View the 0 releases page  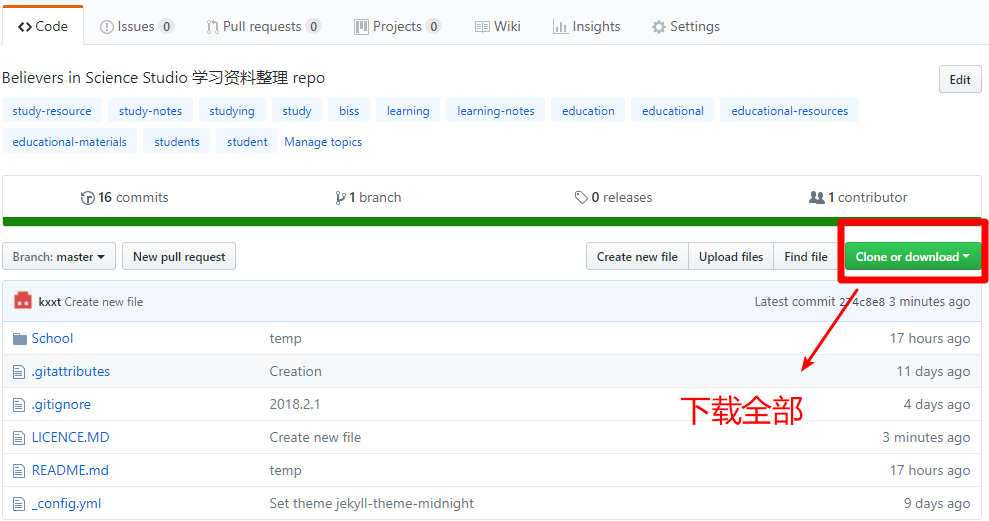(x=614, y=197)
